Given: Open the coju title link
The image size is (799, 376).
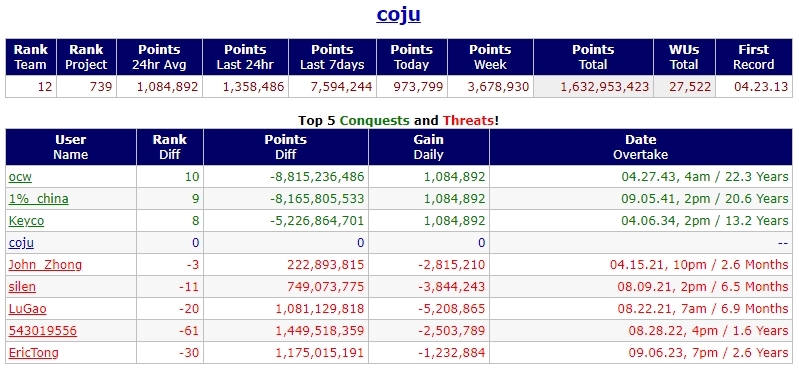Looking at the screenshot, I should pos(398,14).
